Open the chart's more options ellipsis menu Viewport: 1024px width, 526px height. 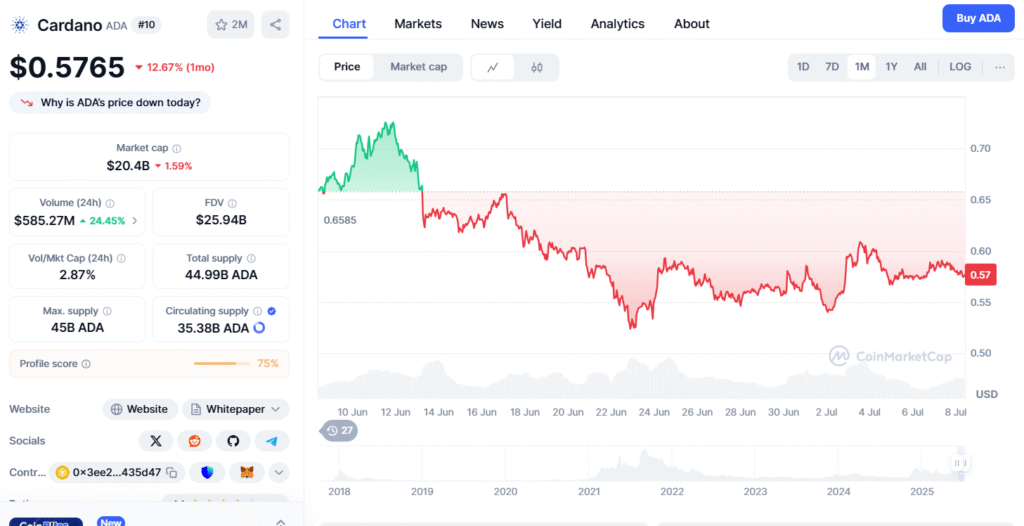(1000, 67)
